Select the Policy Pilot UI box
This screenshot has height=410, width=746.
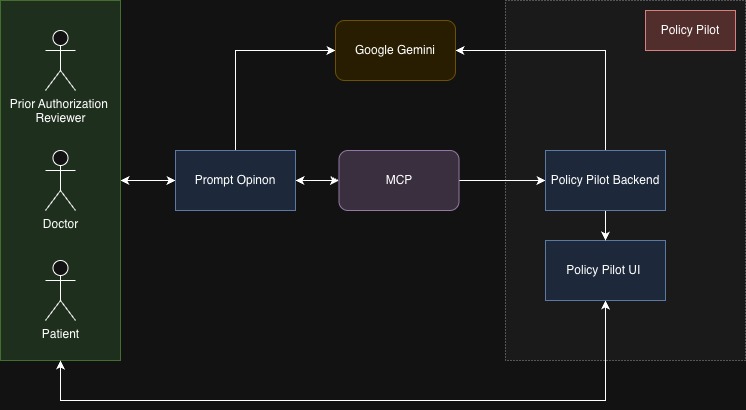(605, 271)
